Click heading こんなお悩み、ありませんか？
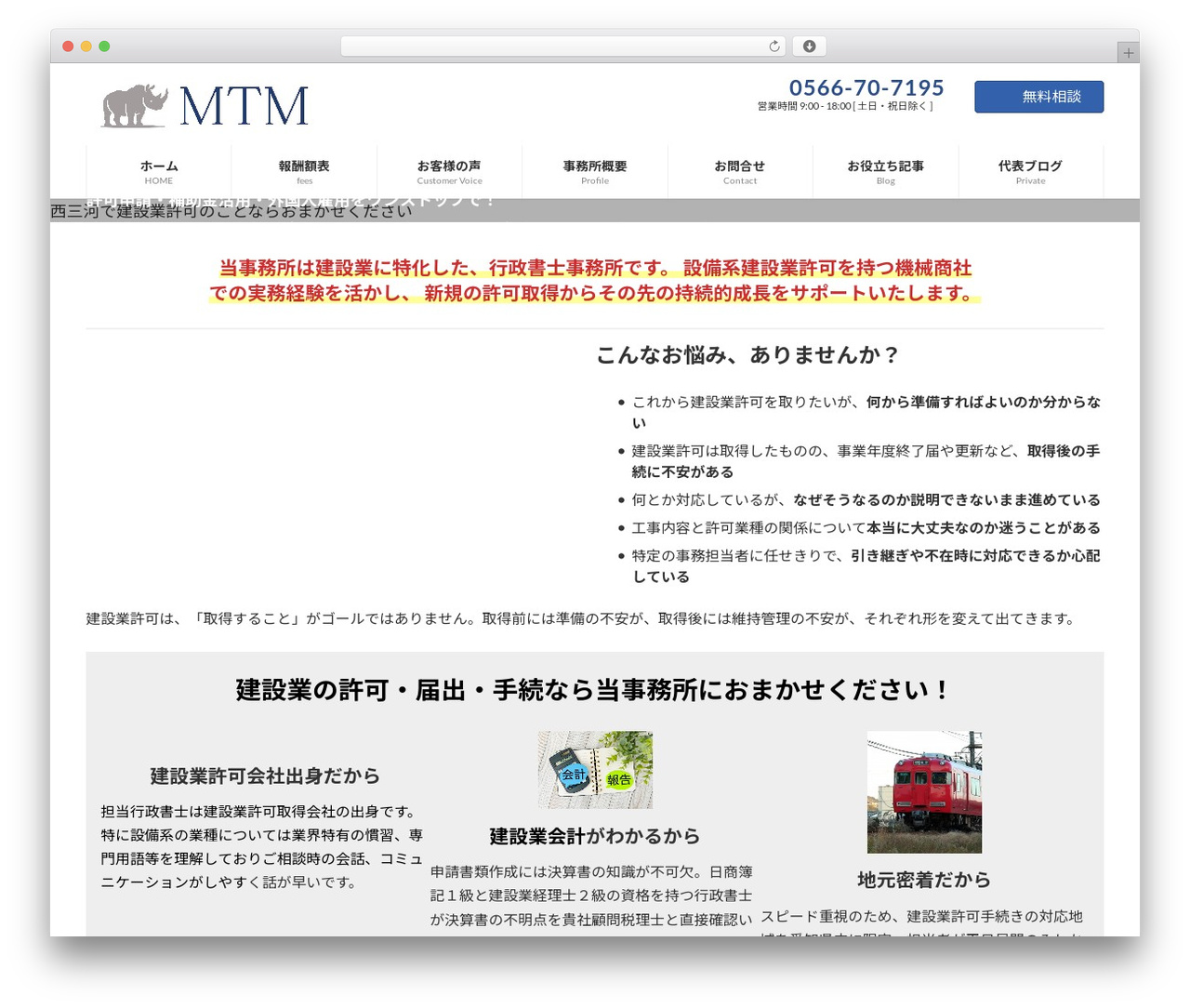 tap(748, 355)
